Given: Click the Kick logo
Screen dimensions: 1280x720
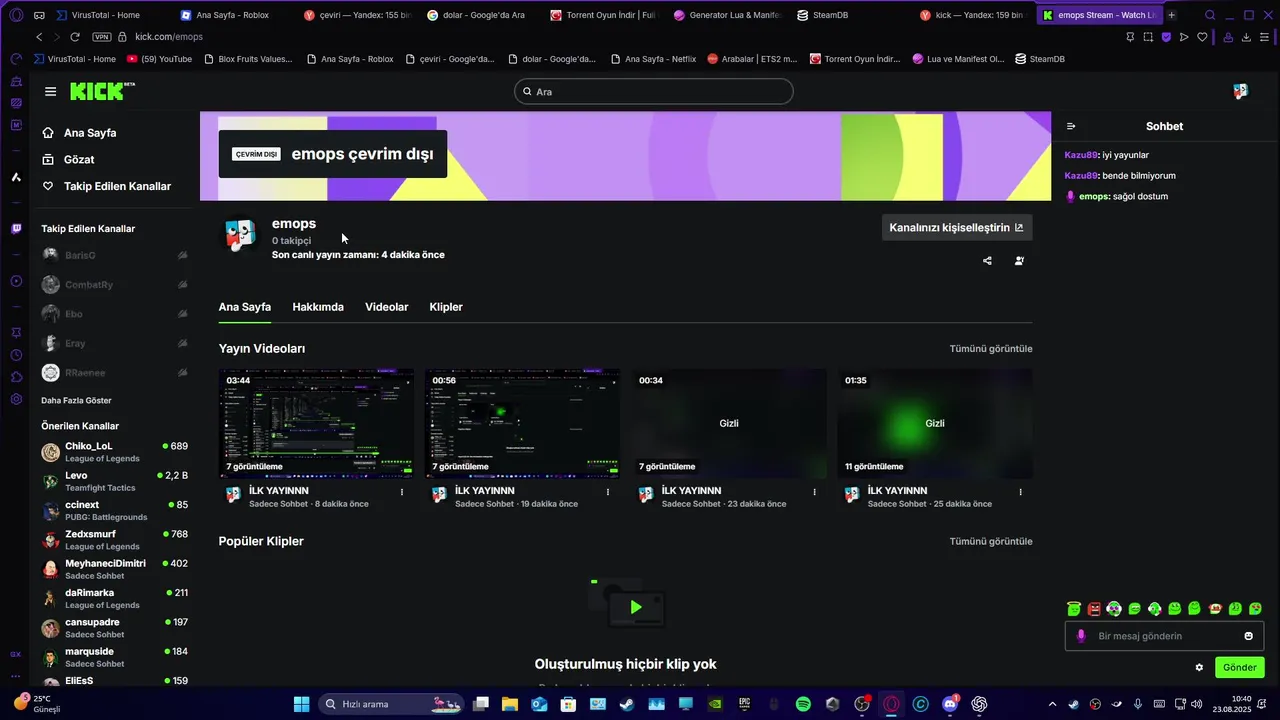Looking at the screenshot, I should point(102,91).
